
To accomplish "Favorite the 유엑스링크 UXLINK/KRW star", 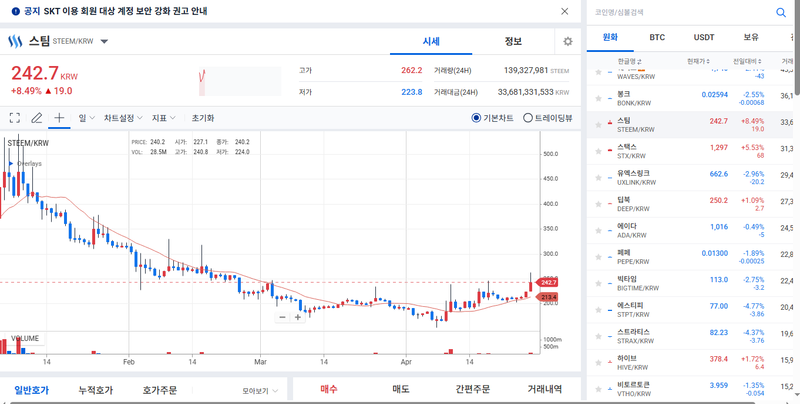I will click(x=598, y=178).
